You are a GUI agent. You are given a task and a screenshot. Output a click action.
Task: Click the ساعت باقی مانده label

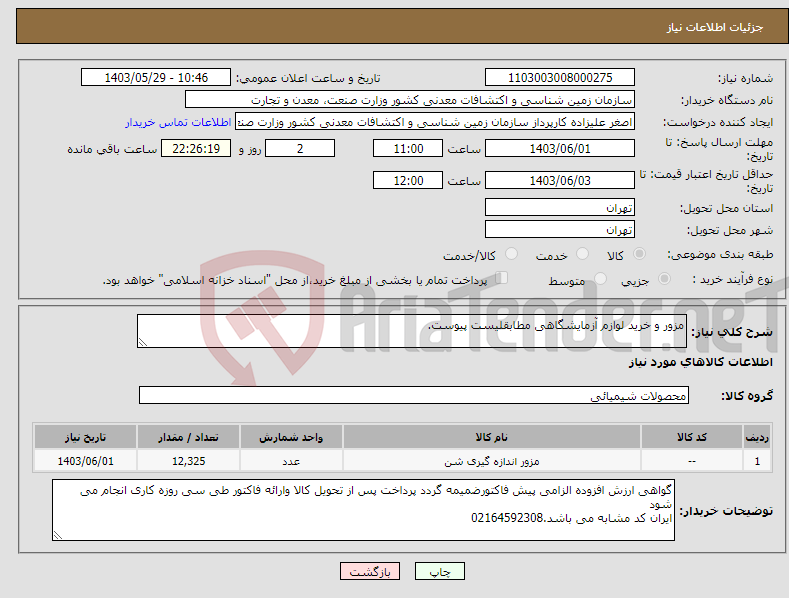pyautogui.click(x=112, y=150)
